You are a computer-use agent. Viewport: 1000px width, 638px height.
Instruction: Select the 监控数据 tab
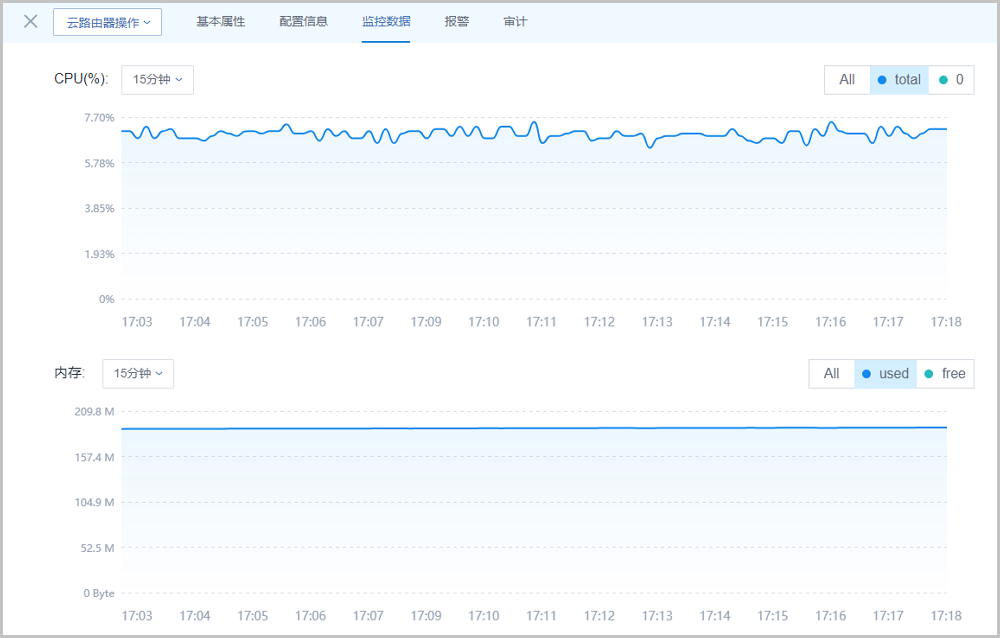386,21
